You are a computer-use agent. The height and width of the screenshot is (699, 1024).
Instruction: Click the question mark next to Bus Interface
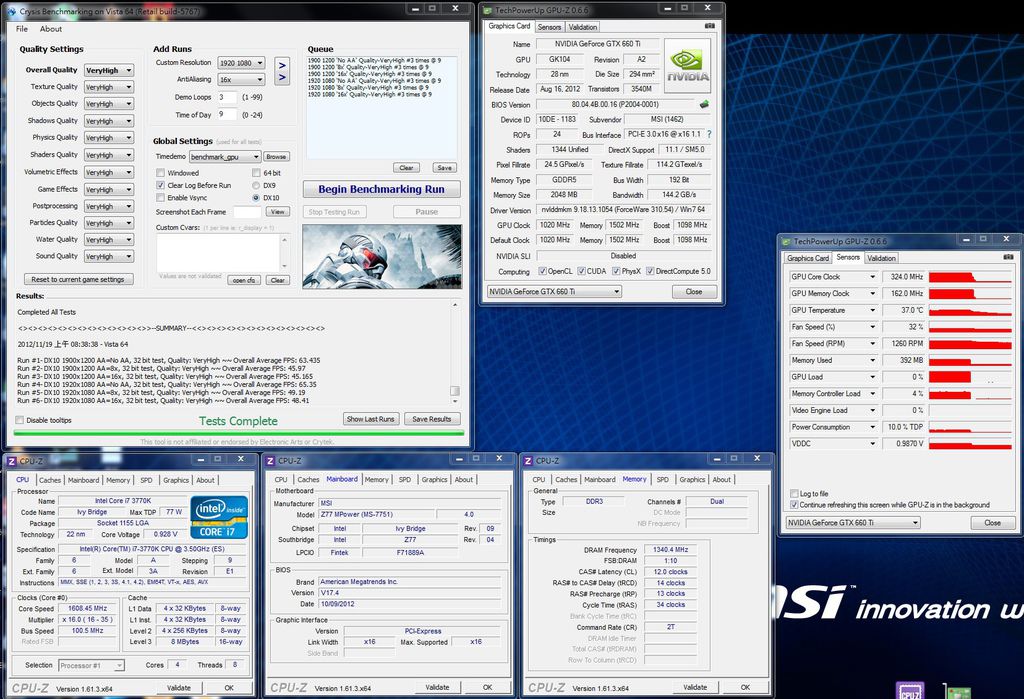(x=709, y=134)
